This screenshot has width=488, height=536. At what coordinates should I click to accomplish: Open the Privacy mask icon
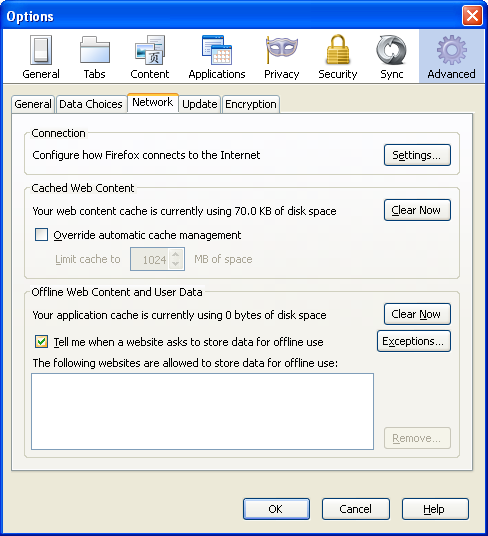point(282,50)
